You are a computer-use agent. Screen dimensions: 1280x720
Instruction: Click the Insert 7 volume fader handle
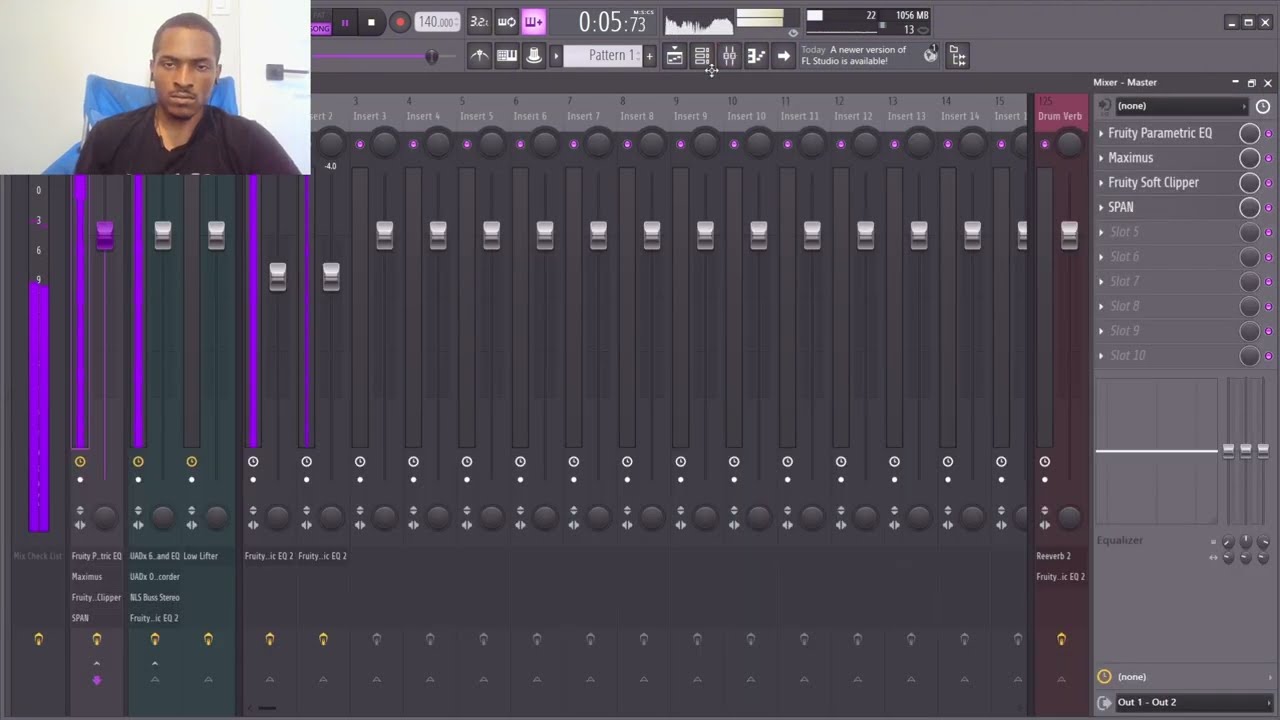coord(598,235)
